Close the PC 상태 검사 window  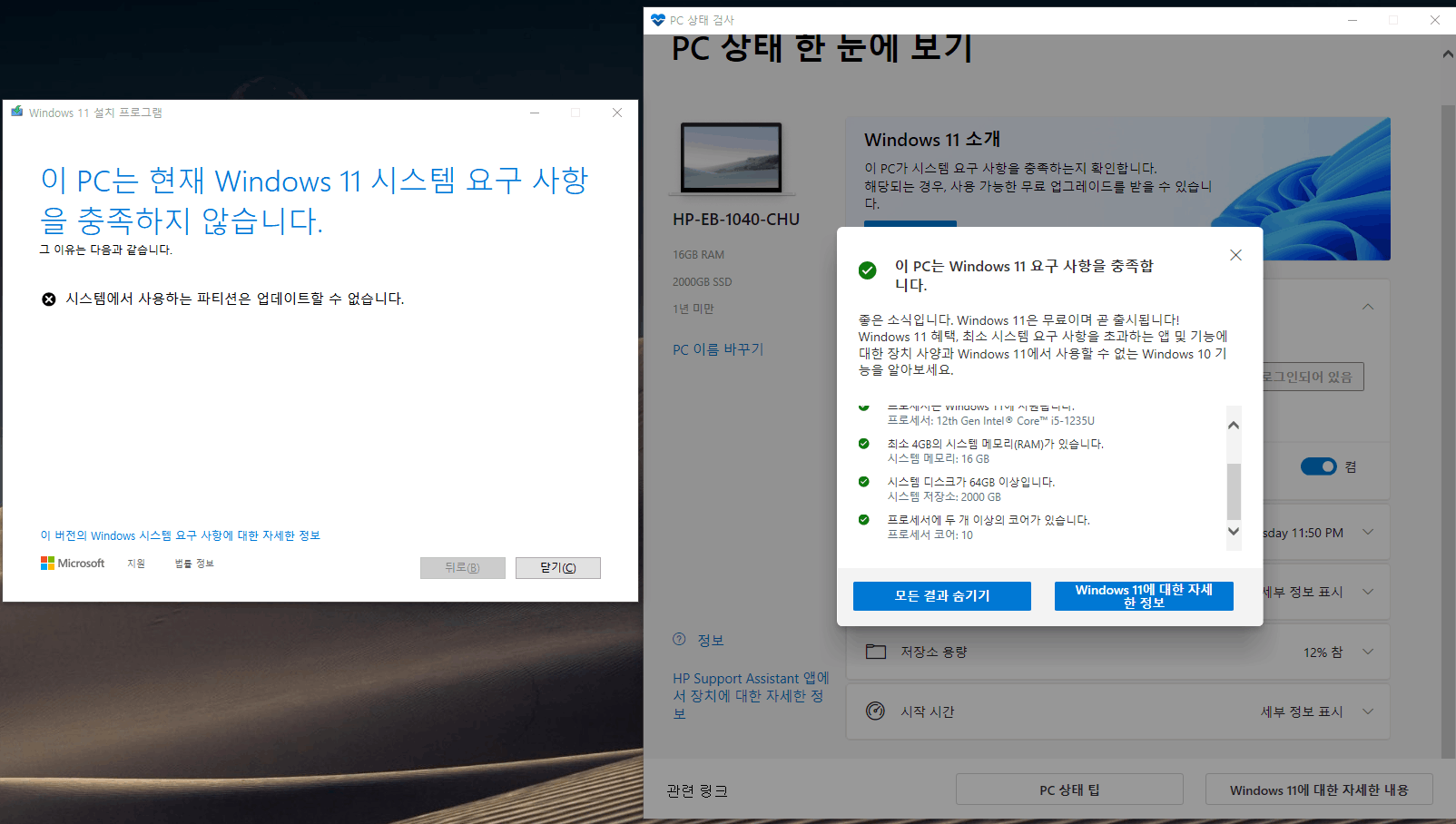(x=1435, y=20)
